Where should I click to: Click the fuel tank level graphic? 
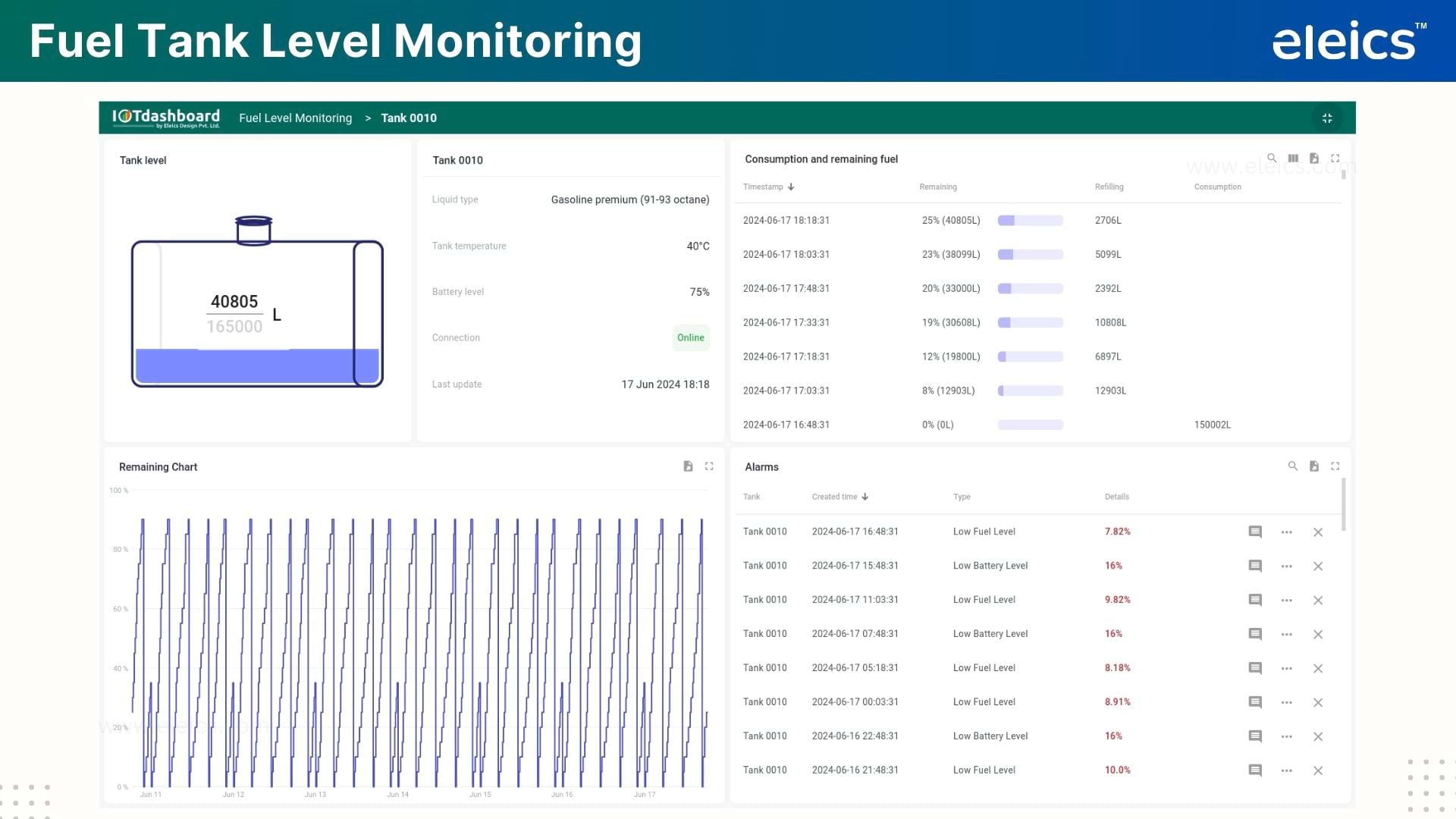(257, 302)
